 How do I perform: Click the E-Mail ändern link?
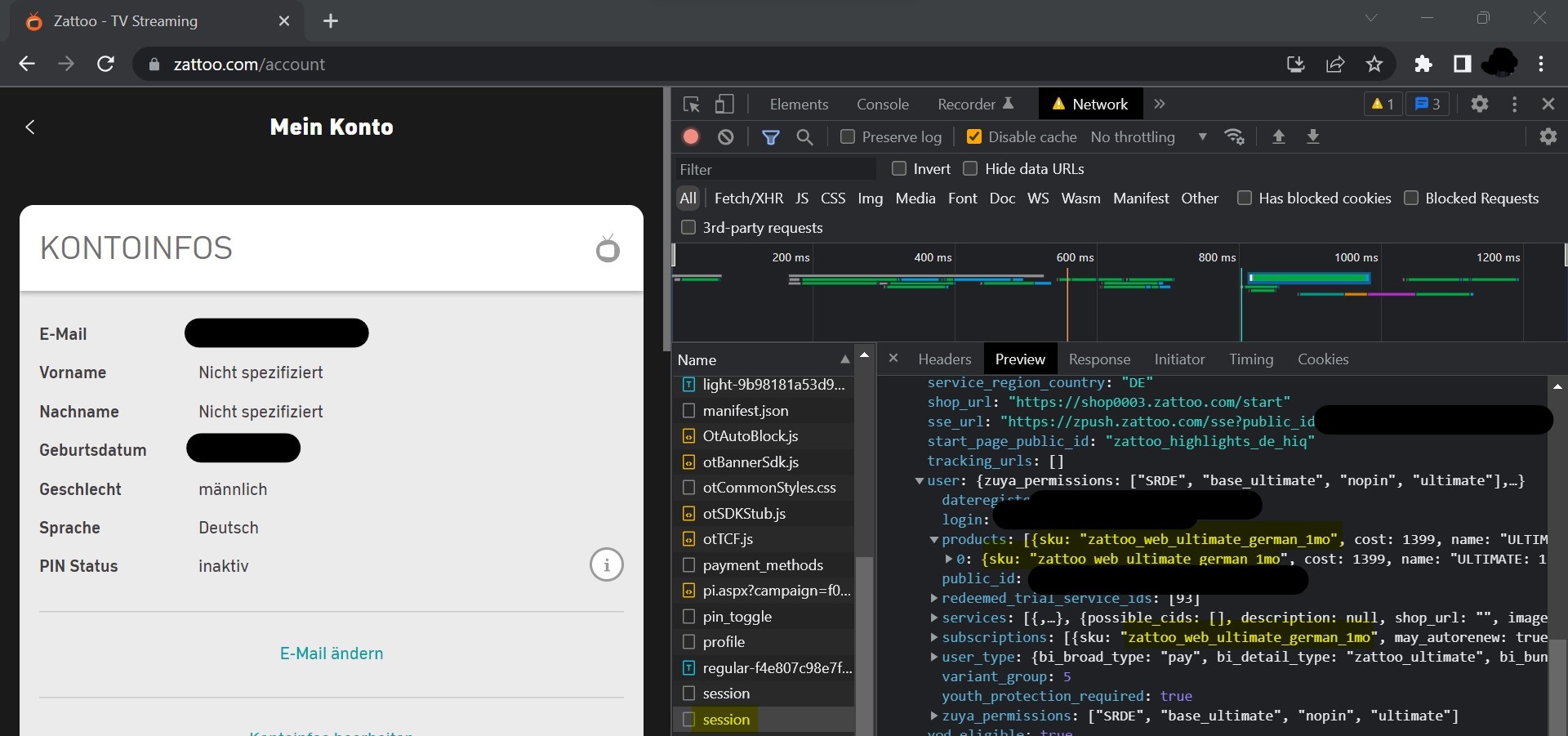click(332, 653)
